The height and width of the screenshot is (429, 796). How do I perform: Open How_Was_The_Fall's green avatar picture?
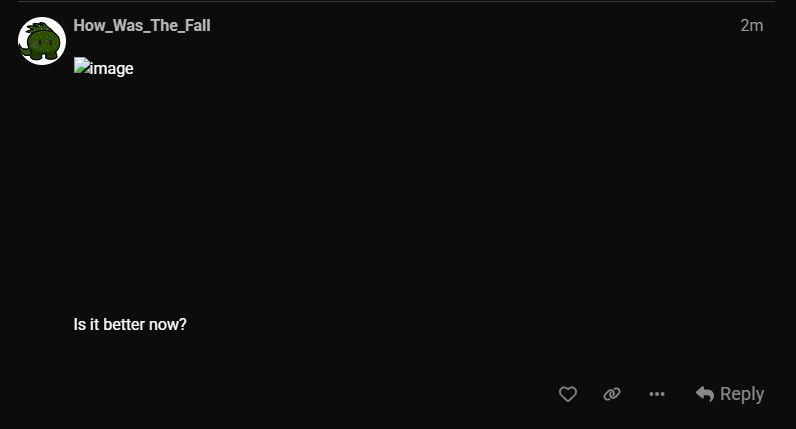point(42,41)
